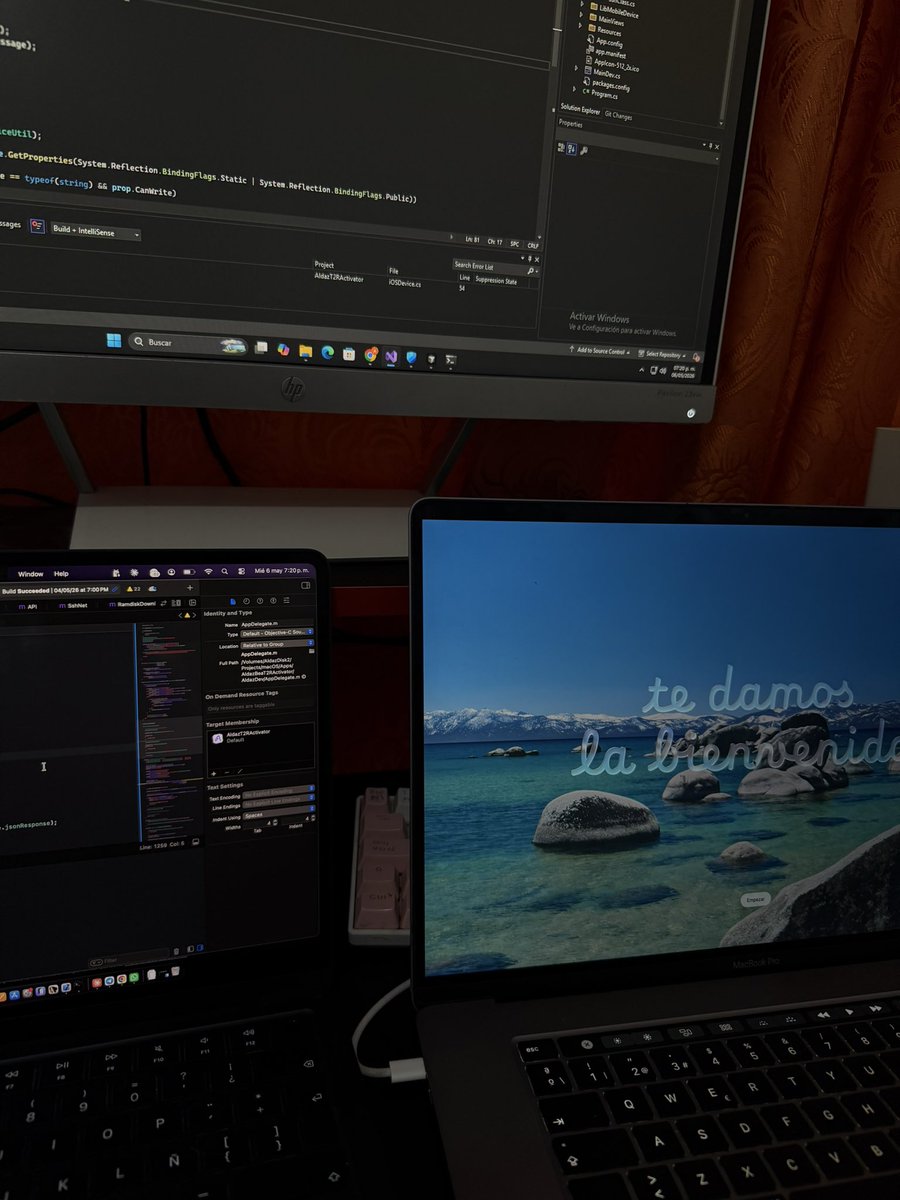The height and width of the screenshot is (1200, 900).
Task: Click the Tab width stepper in Text Settings
Action: click(x=275, y=822)
